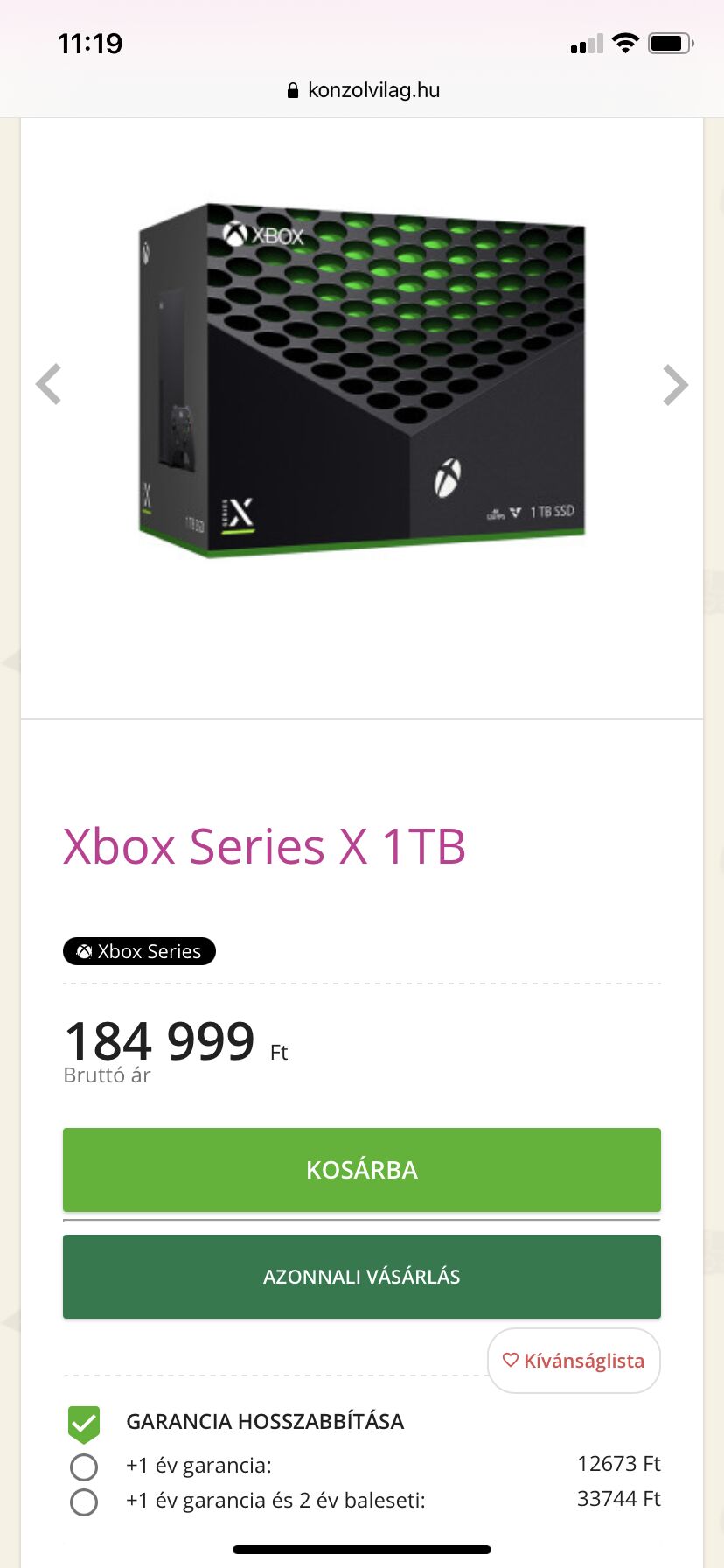The height and width of the screenshot is (1568, 724).
Task: Select +1 év garancia és 2 év baleseti
Action: 84,1501
